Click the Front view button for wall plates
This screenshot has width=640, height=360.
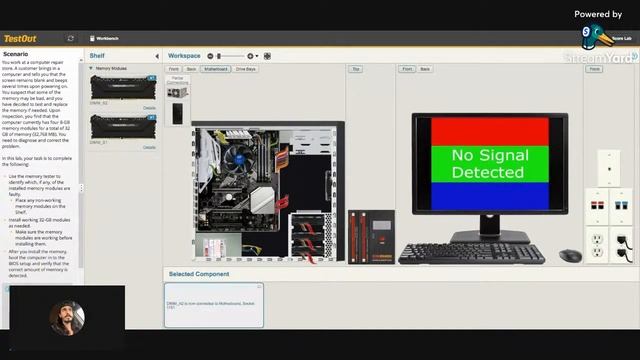pyautogui.click(x=594, y=69)
